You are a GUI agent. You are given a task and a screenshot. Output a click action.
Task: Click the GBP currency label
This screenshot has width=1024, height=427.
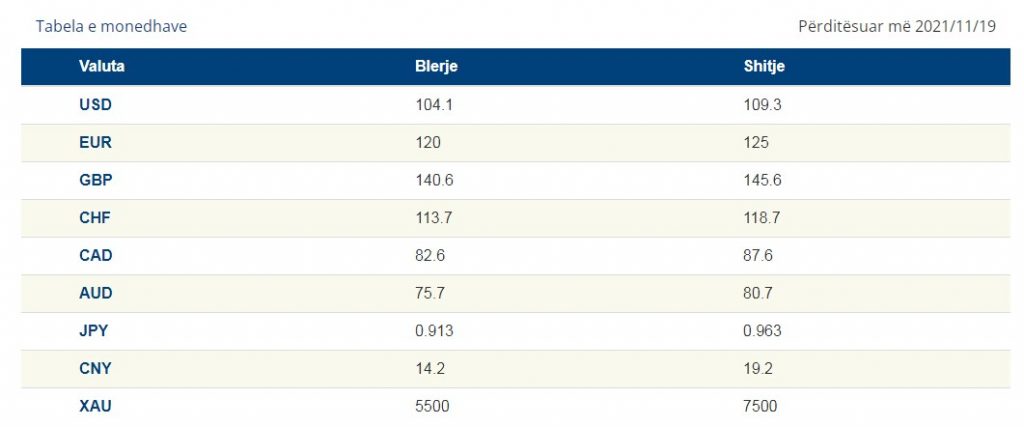coord(95,180)
